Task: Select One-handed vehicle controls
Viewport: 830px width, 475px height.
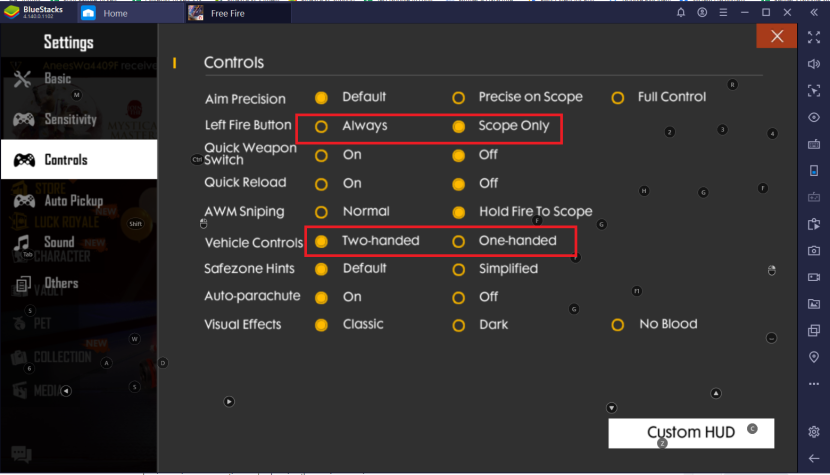Action: (x=458, y=241)
